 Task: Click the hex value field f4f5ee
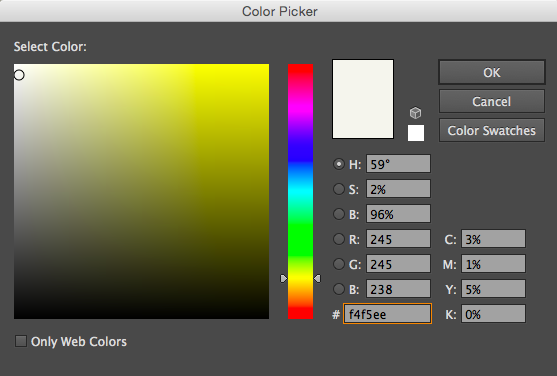(387, 314)
